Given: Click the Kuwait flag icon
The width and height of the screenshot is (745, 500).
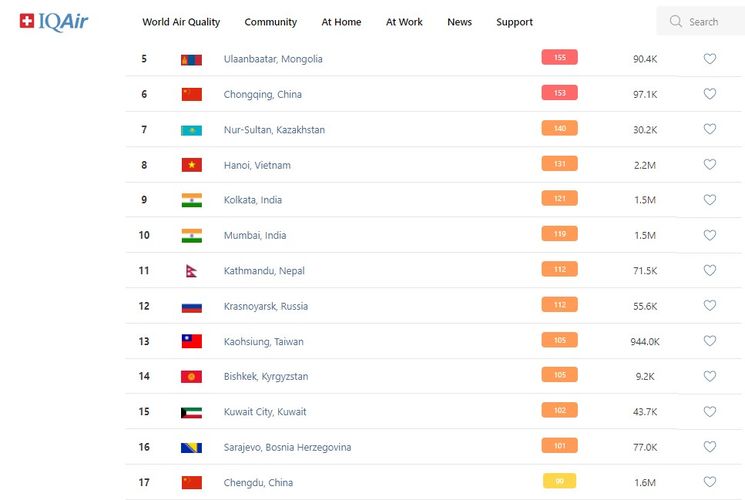Looking at the screenshot, I should [x=191, y=412].
